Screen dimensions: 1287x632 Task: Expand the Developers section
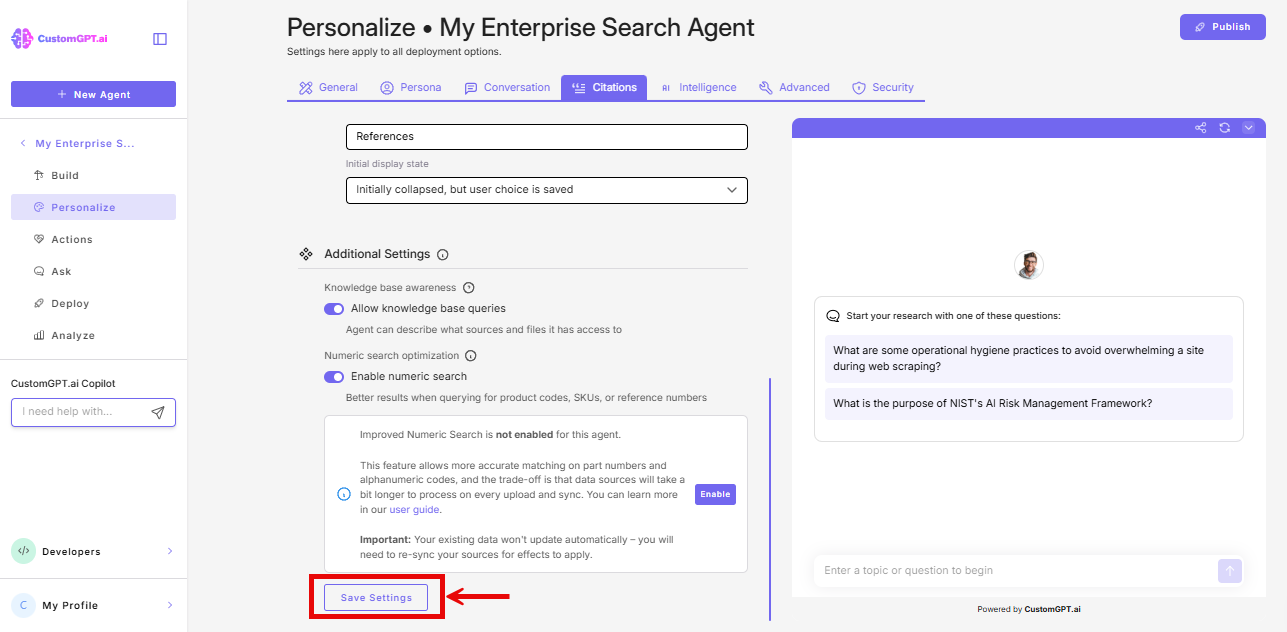coord(93,551)
